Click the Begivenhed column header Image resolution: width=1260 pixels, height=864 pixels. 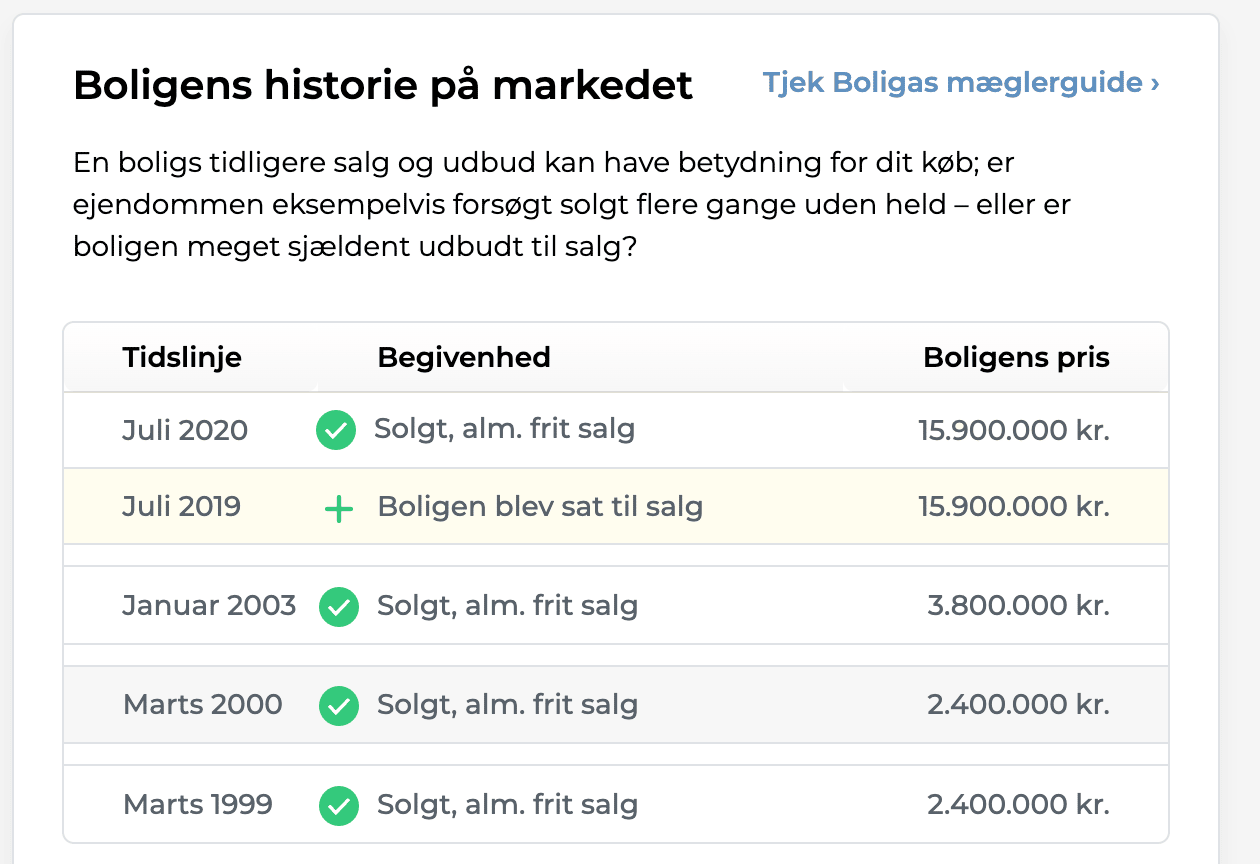[464, 357]
